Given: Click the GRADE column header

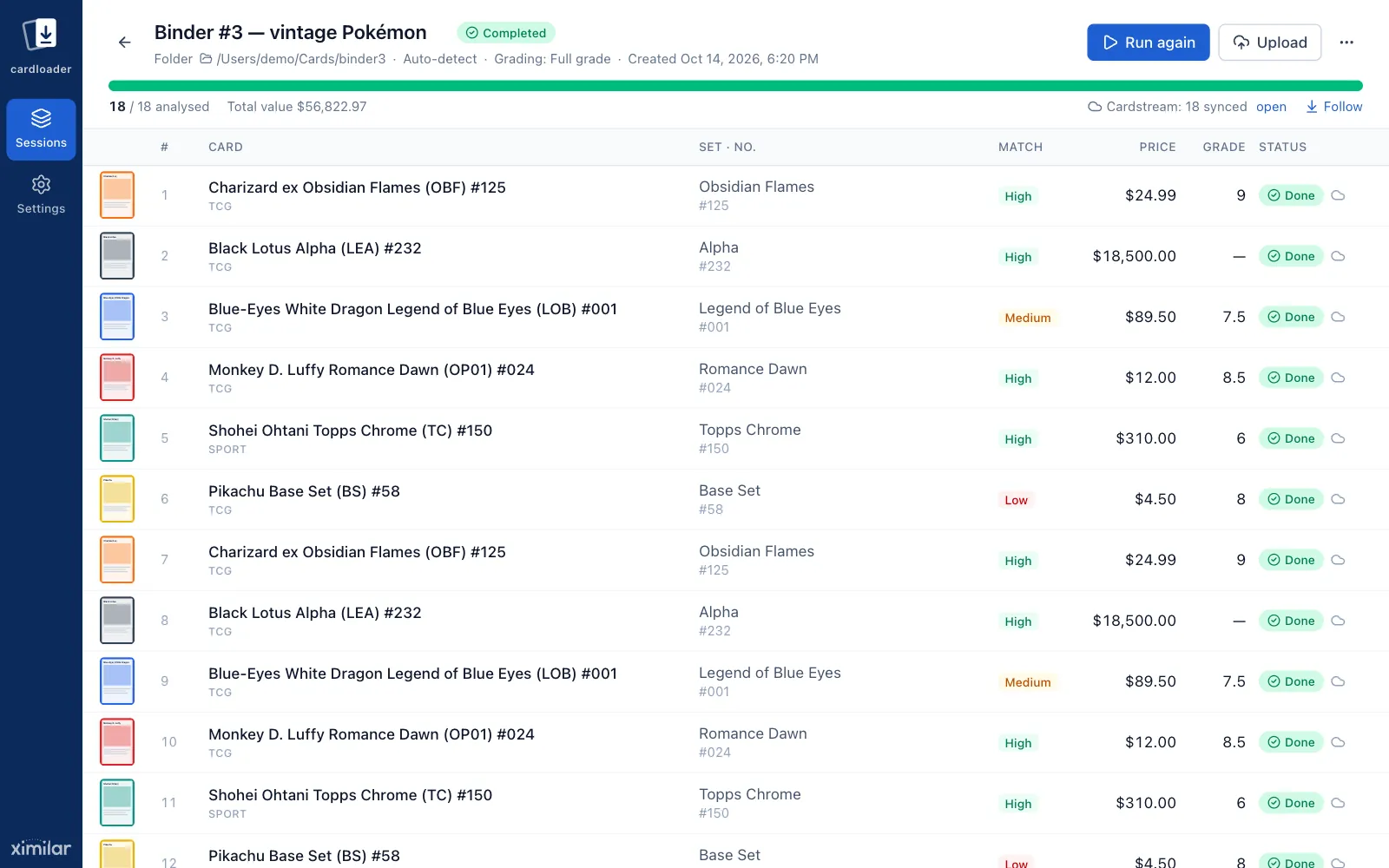Looking at the screenshot, I should pyautogui.click(x=1224, y=147).
